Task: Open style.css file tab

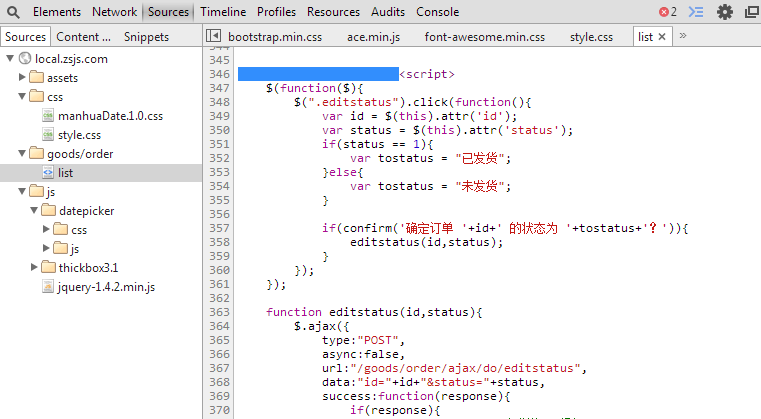Action: point(591,37)
